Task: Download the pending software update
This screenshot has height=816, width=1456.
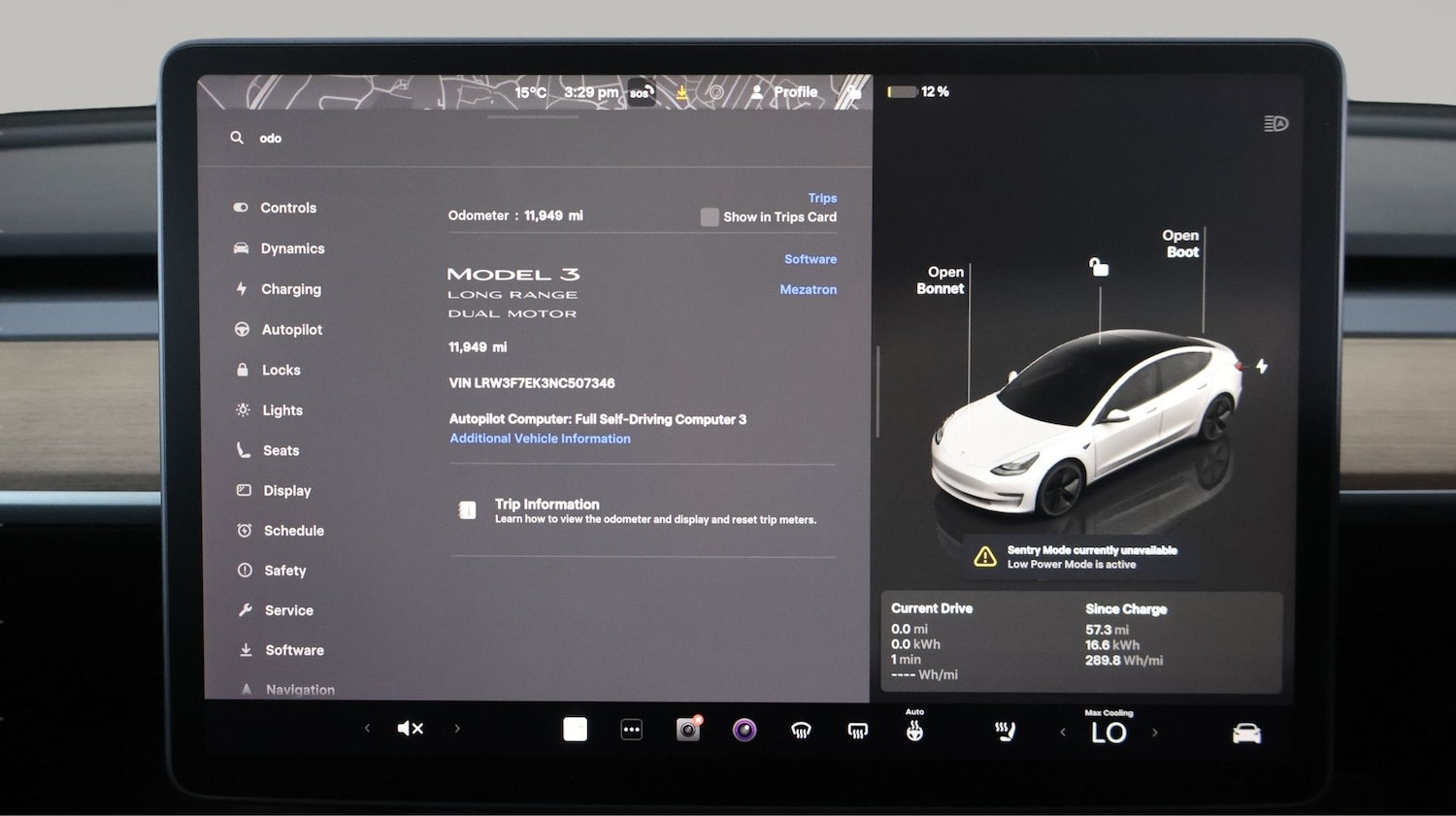Action: 681,91
